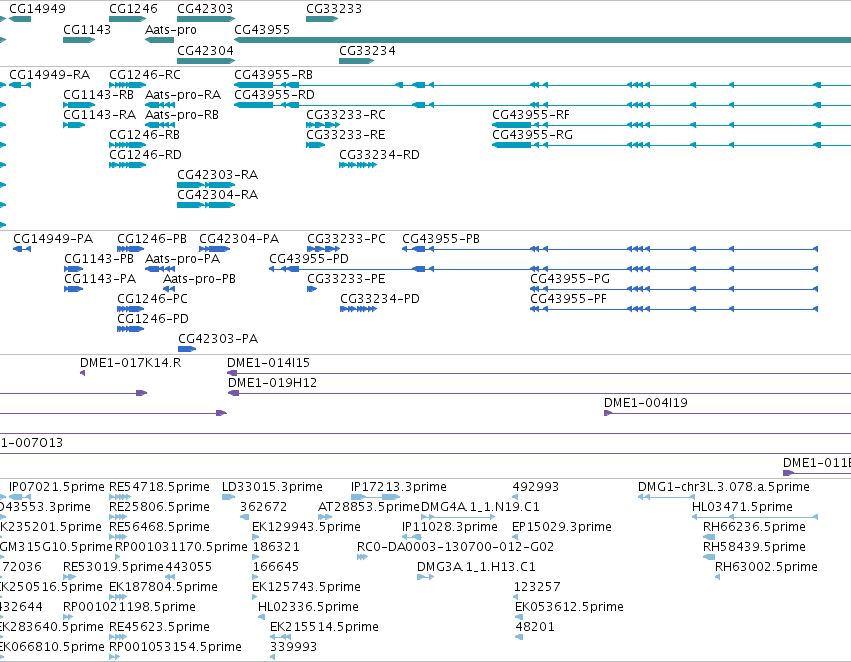Select protein CG33233-PE
This screenshot has height=662, width=851.
(x=346, y=279)
